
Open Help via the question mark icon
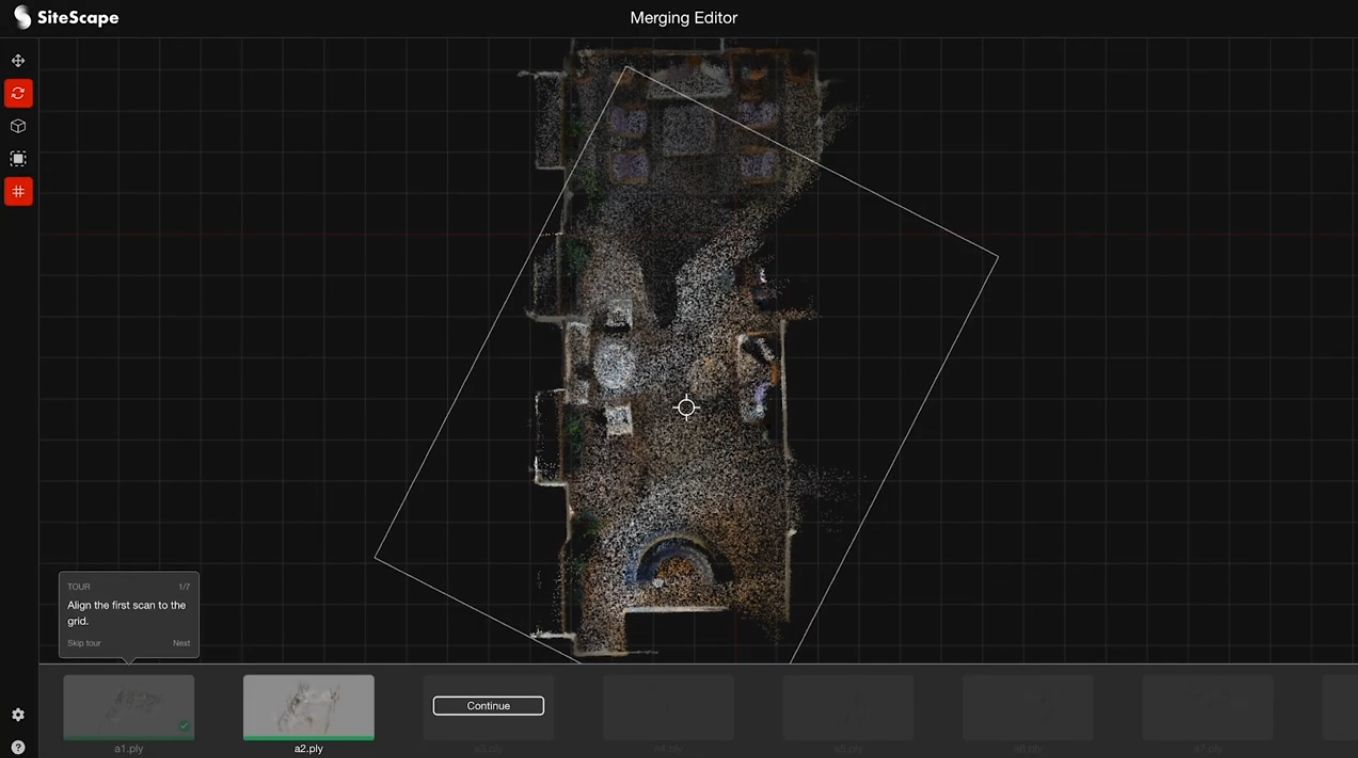[x=18, y=747]
